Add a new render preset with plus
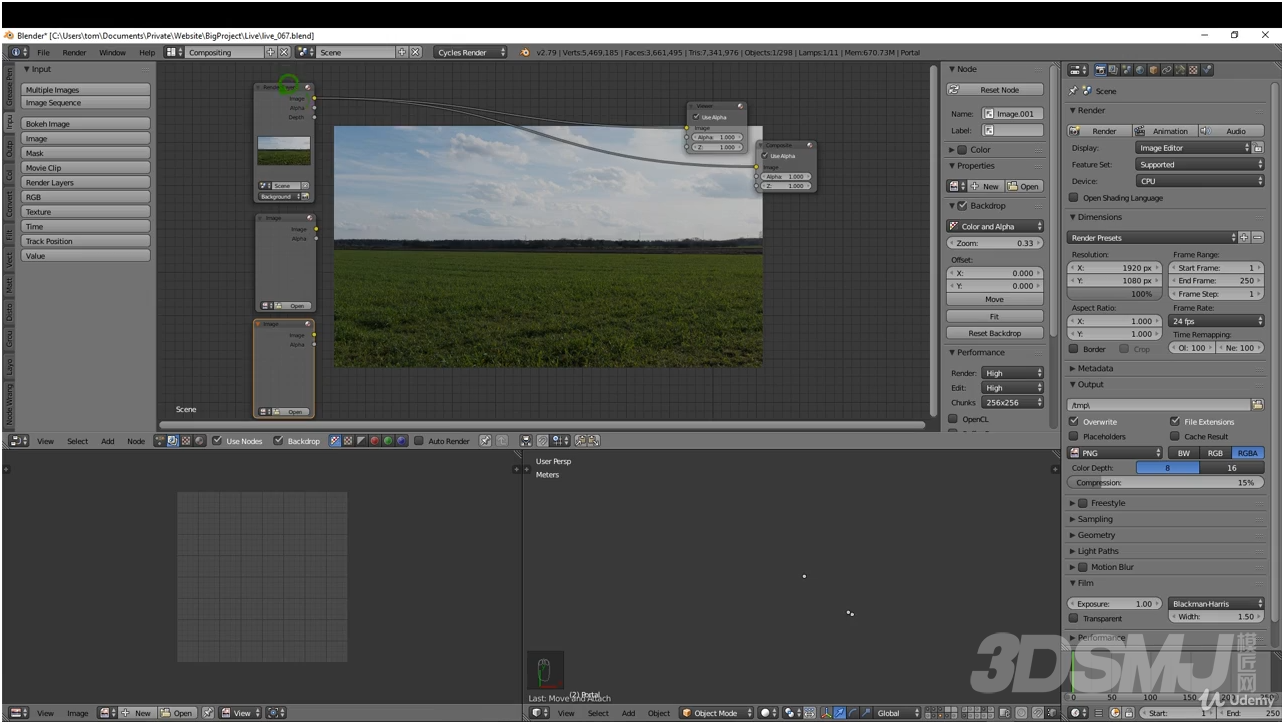Screen dimensions: 1284x724 tap(1244, 238)
